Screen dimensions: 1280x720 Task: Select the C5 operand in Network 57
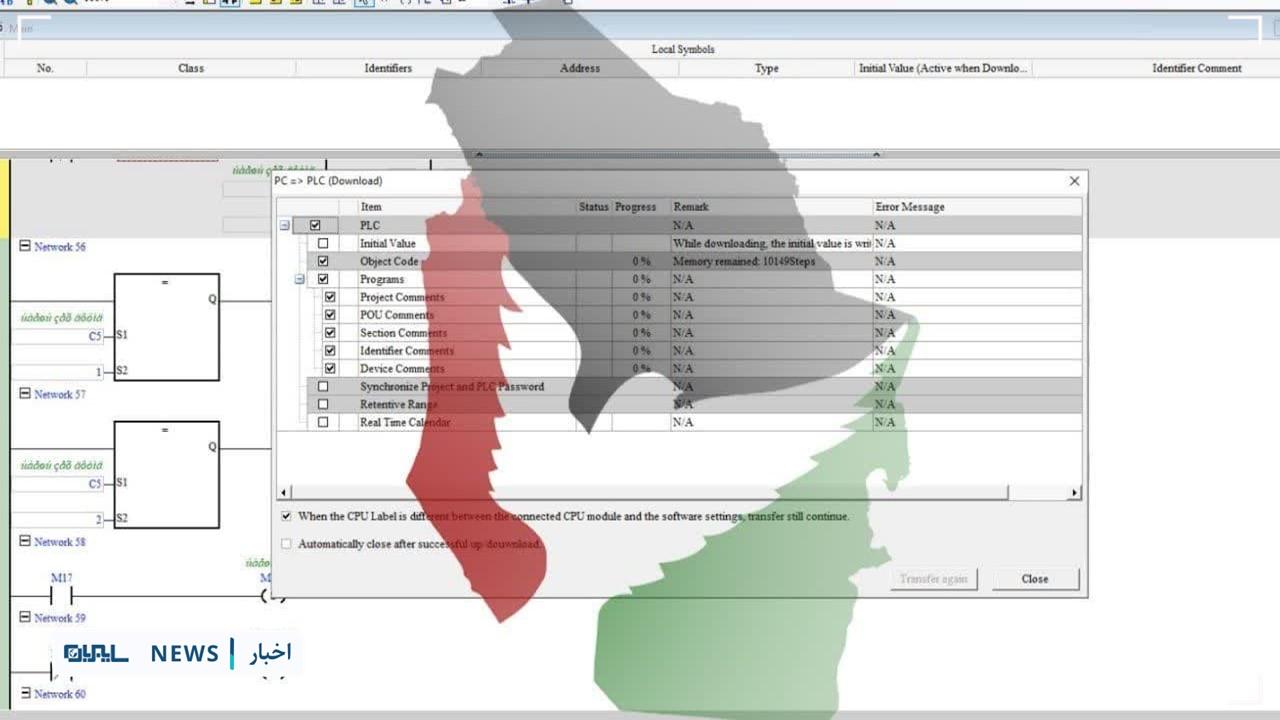(95, 483)
